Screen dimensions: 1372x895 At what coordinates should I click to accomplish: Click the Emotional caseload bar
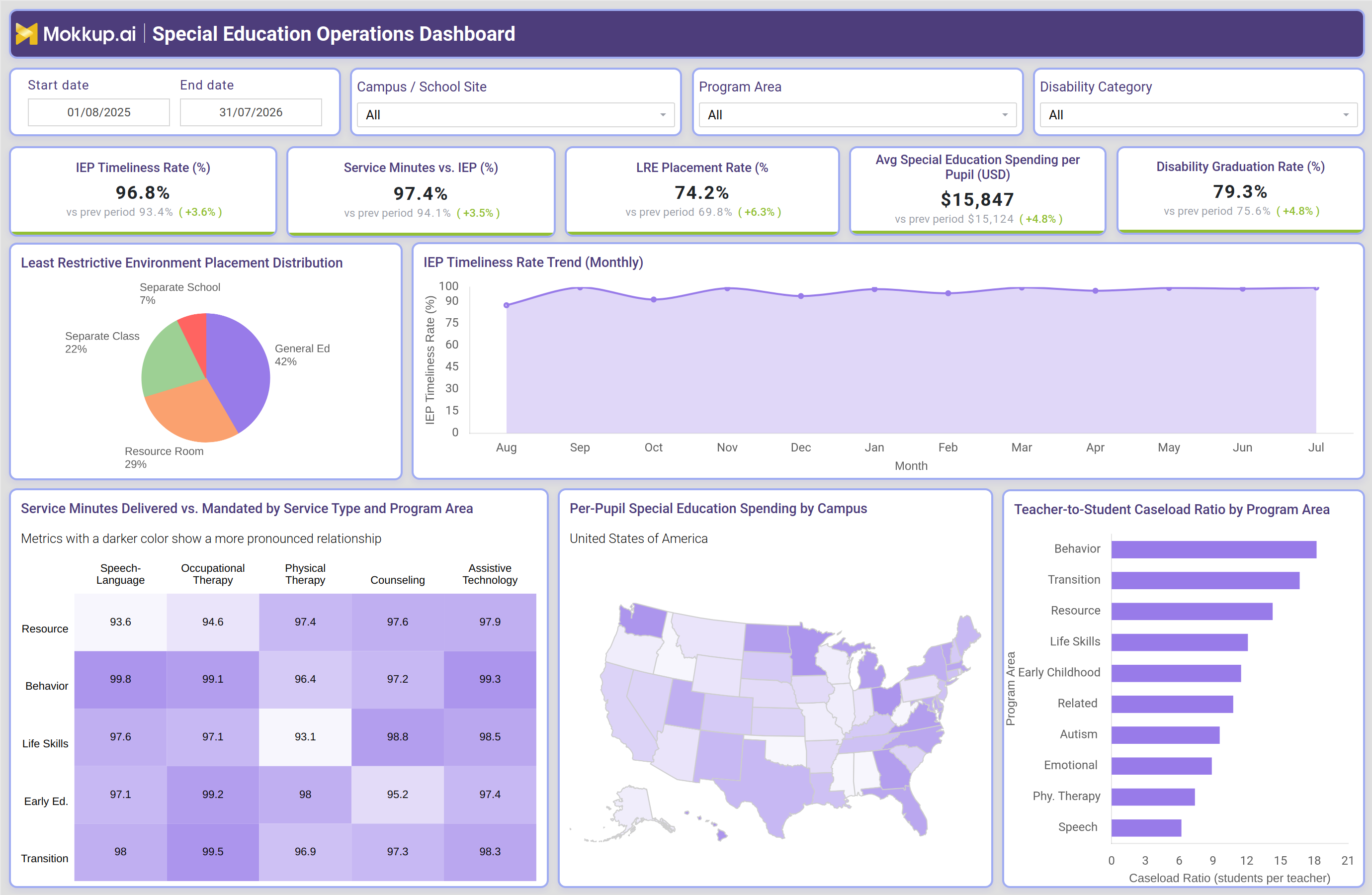[x=1161, y=766]
